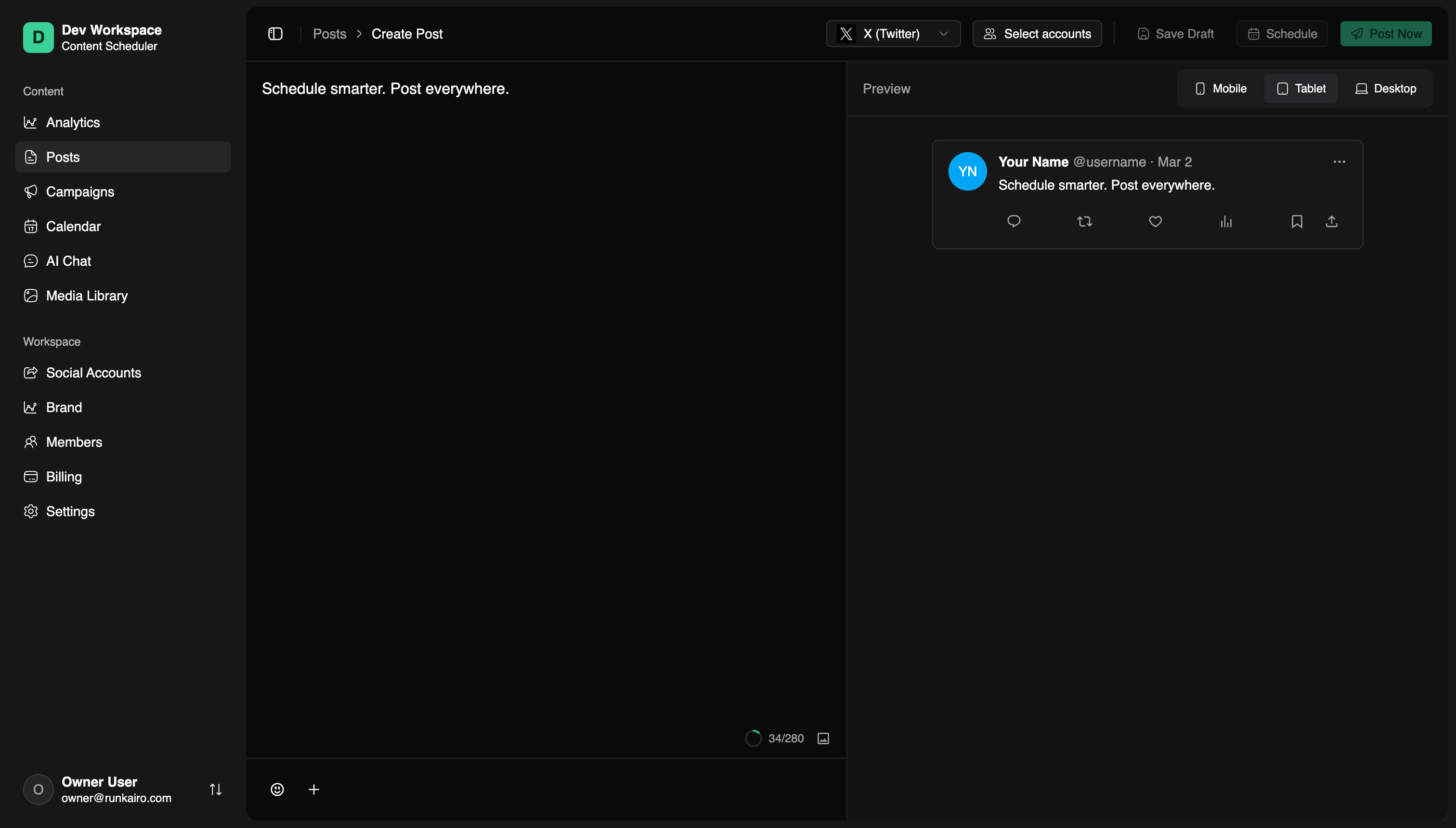Click the Post Now button
This screenshot has width=1456, height=828.
[1386, 34]
